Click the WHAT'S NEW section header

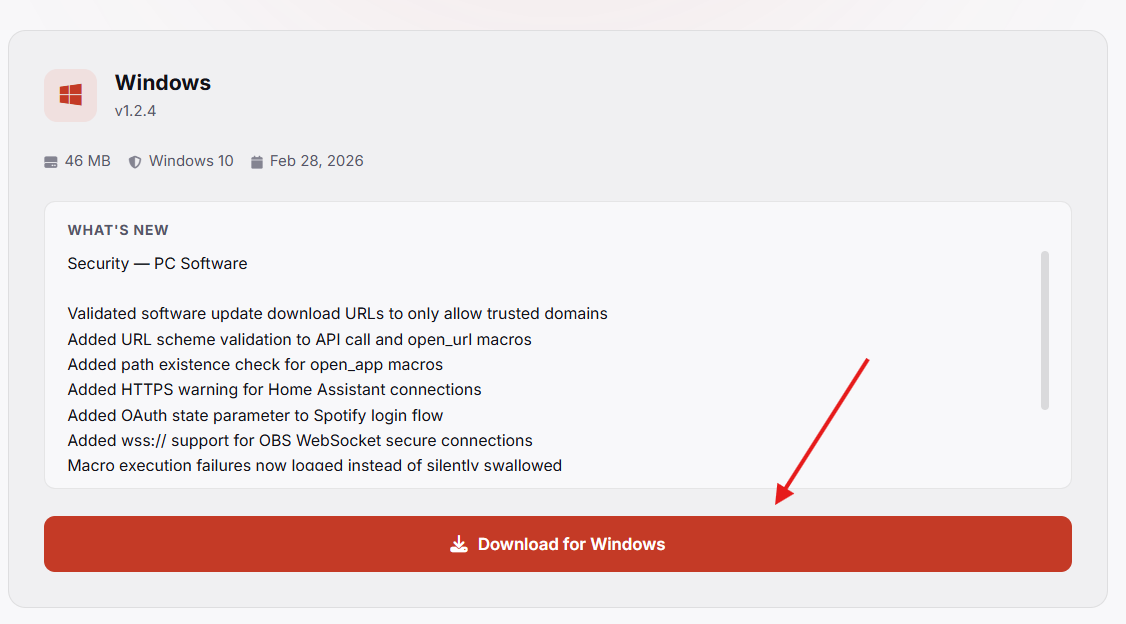point(117,229)
